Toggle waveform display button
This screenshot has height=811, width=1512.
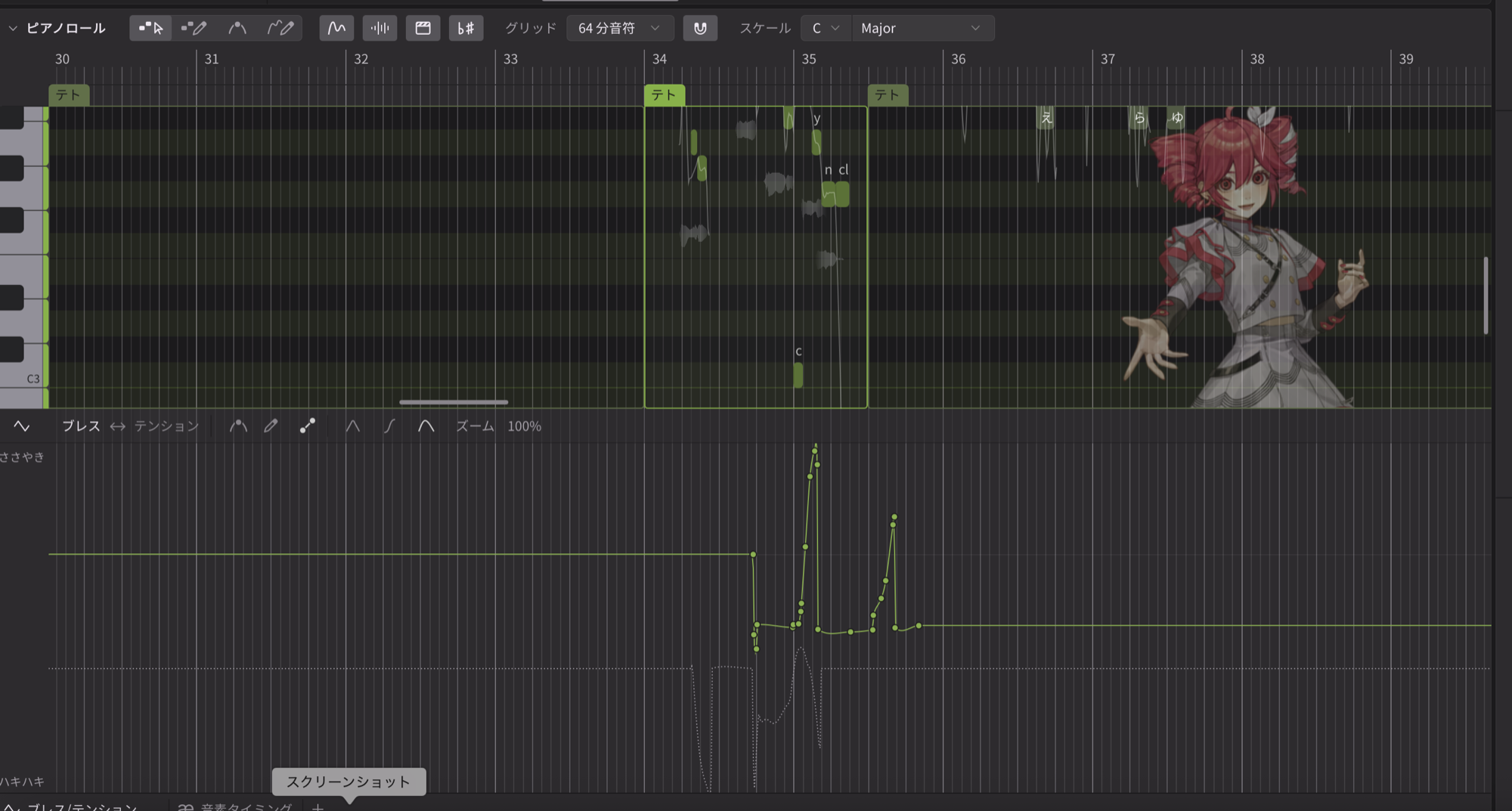[380, 28]
